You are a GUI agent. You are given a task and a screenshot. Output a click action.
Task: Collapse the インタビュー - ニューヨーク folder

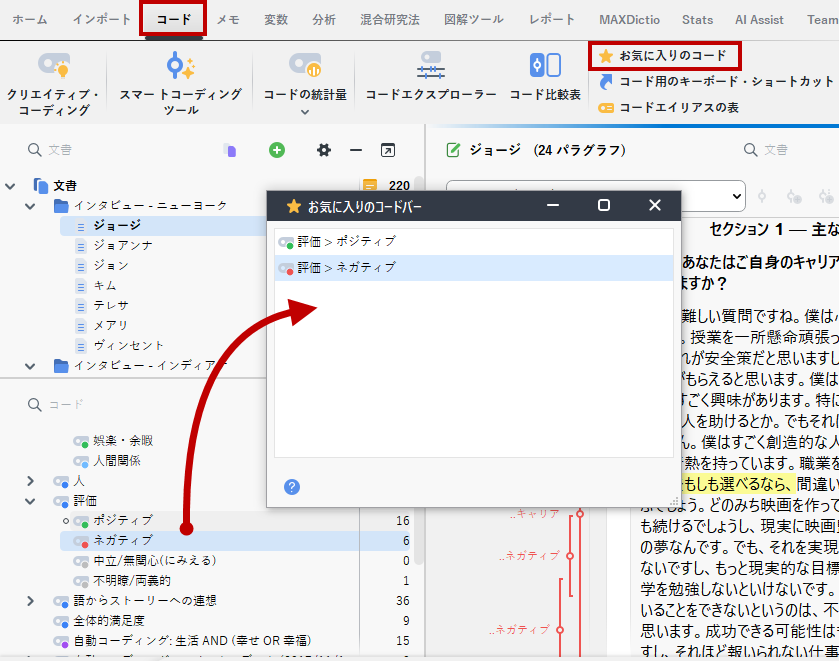(x=30, y=206)
